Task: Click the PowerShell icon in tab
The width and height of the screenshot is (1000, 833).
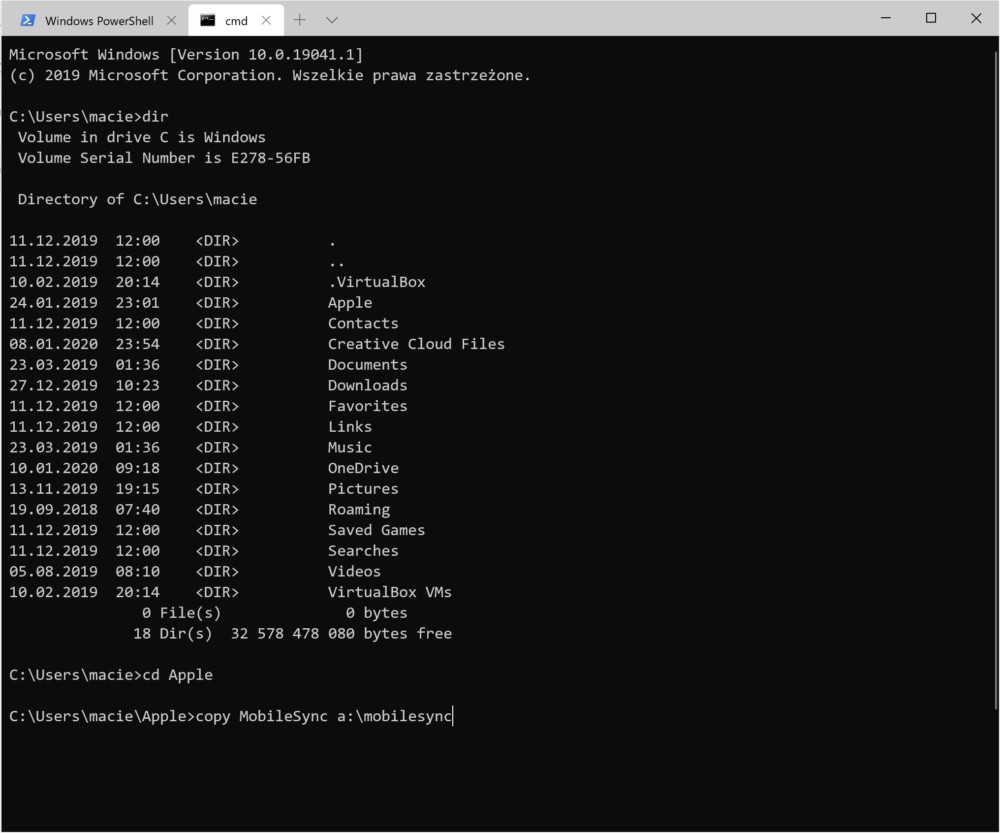Action: [x=27, y=20]
